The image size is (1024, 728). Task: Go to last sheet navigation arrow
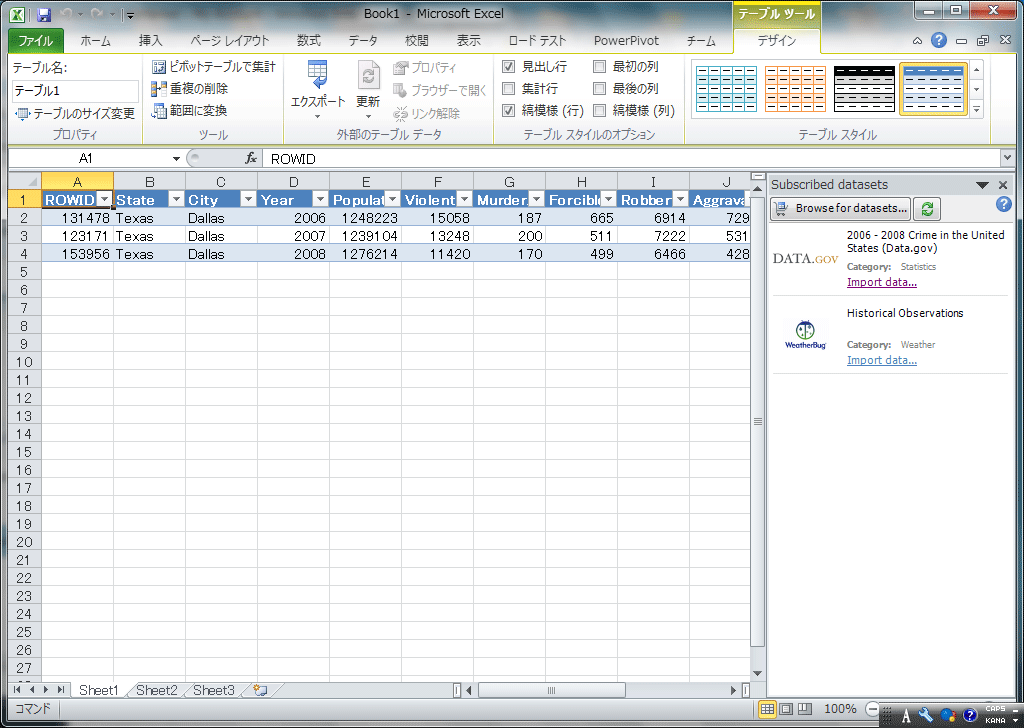click(60, 689)
